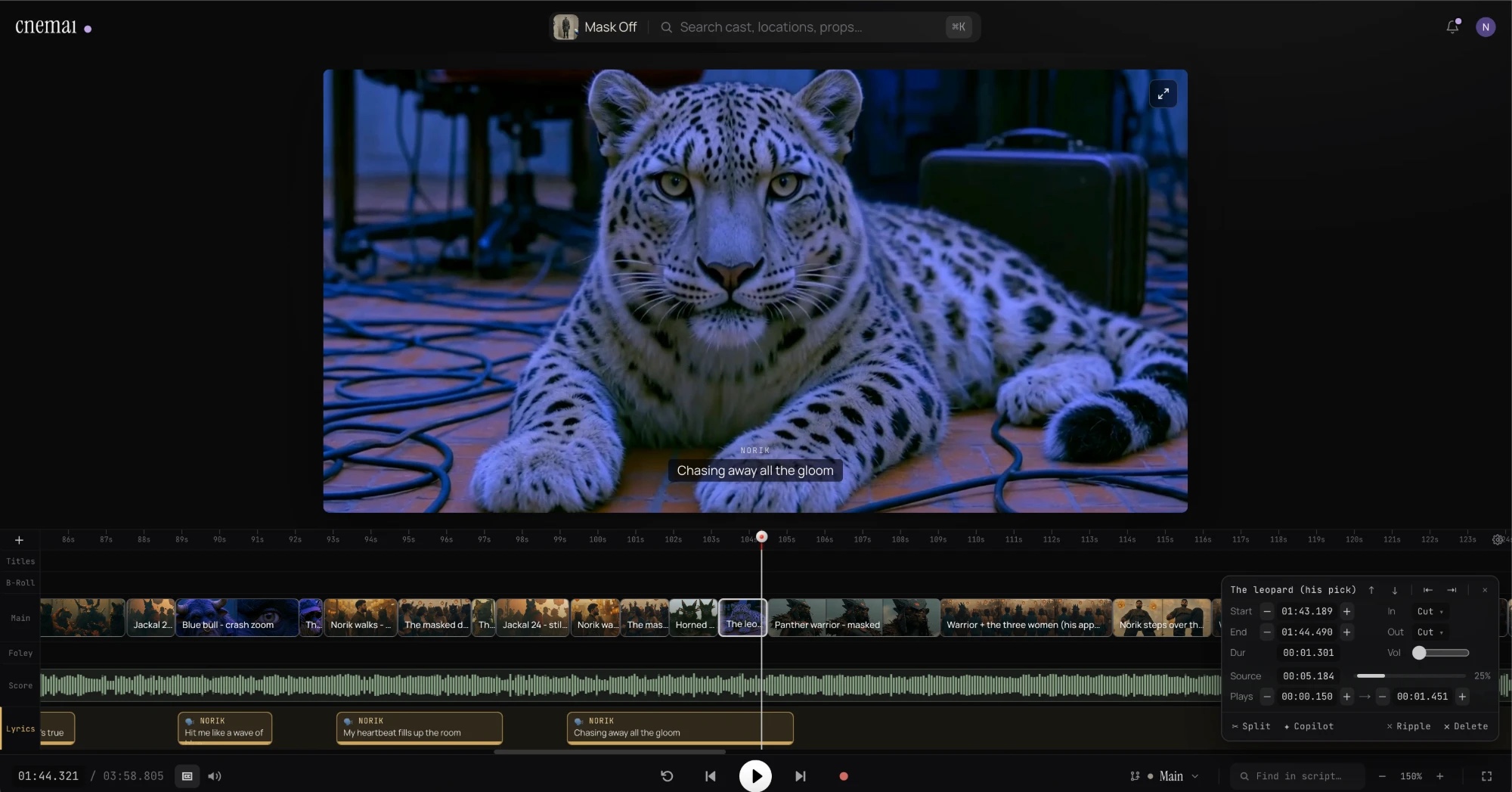Select the Blue bull - crash zoom clip
Image resolution: width=1512 pixels, height=792 pixels.
coord(237,617)
